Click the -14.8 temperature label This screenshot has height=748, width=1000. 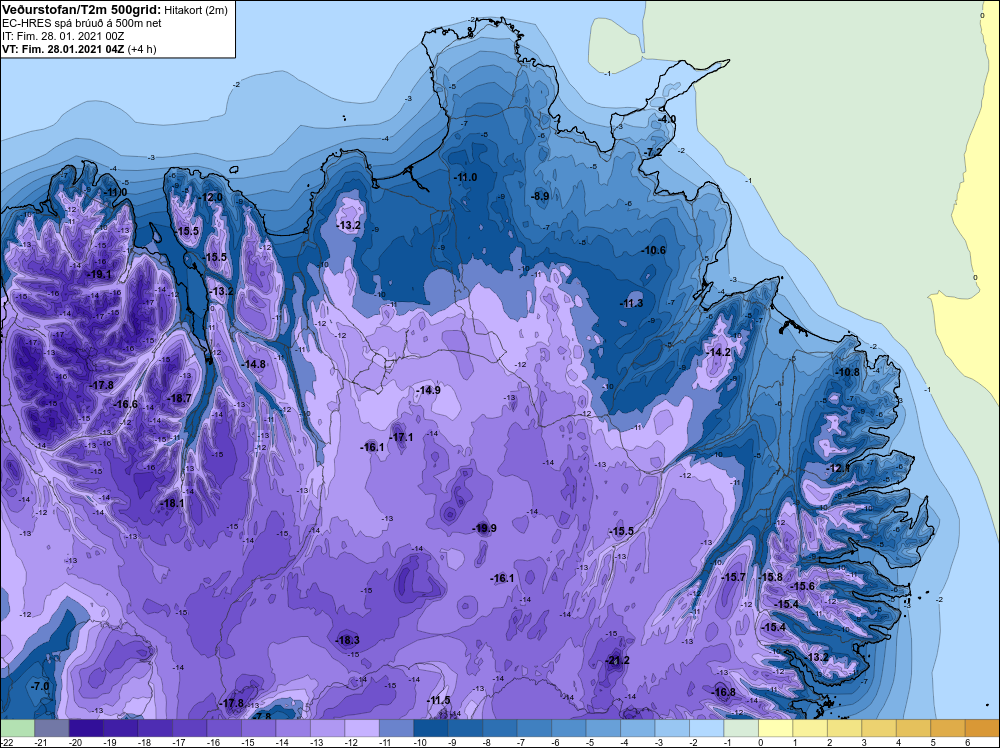(x=253, y=364)
